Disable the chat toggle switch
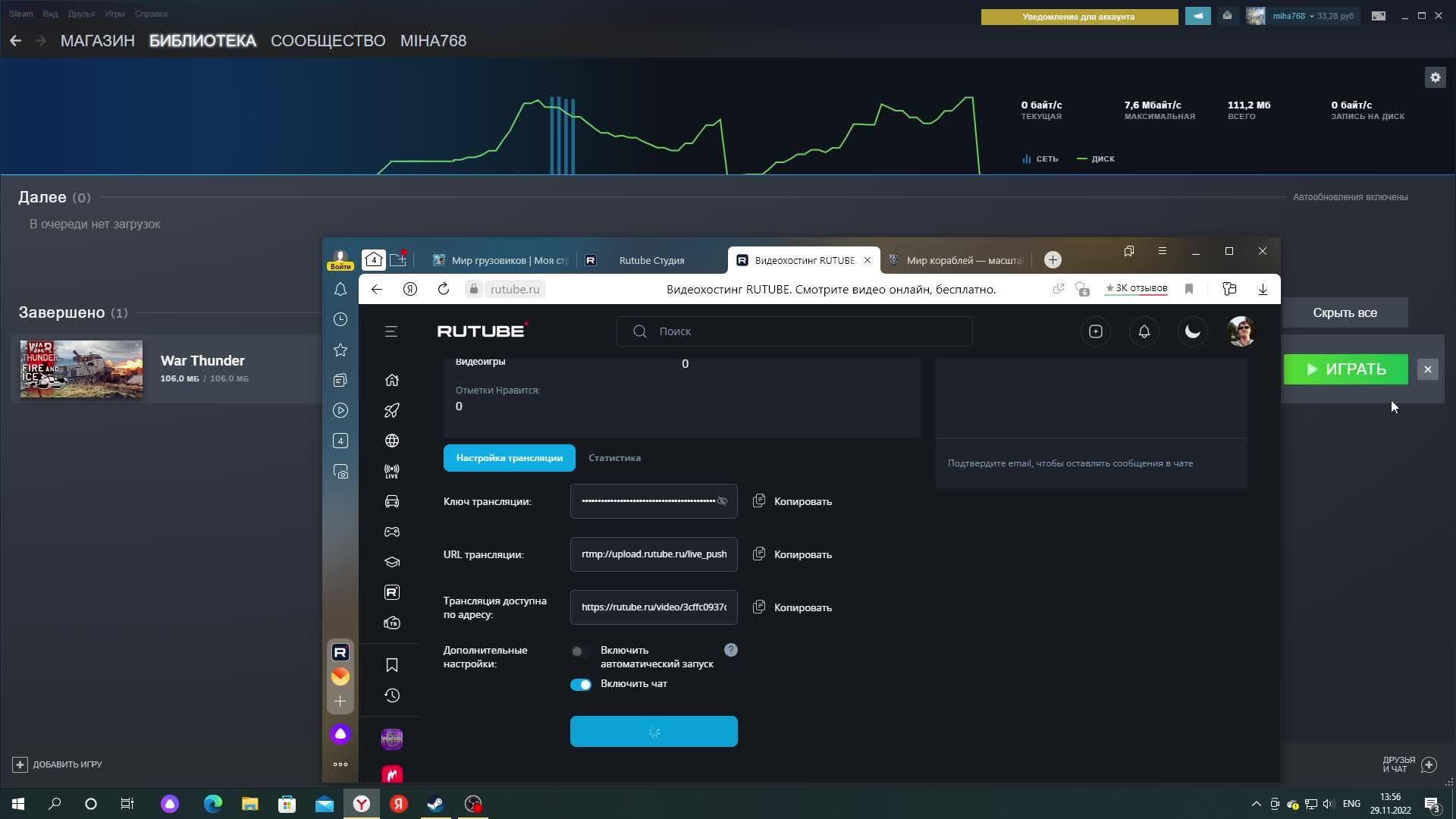The image size is (1456, 819). click(581, 685)
